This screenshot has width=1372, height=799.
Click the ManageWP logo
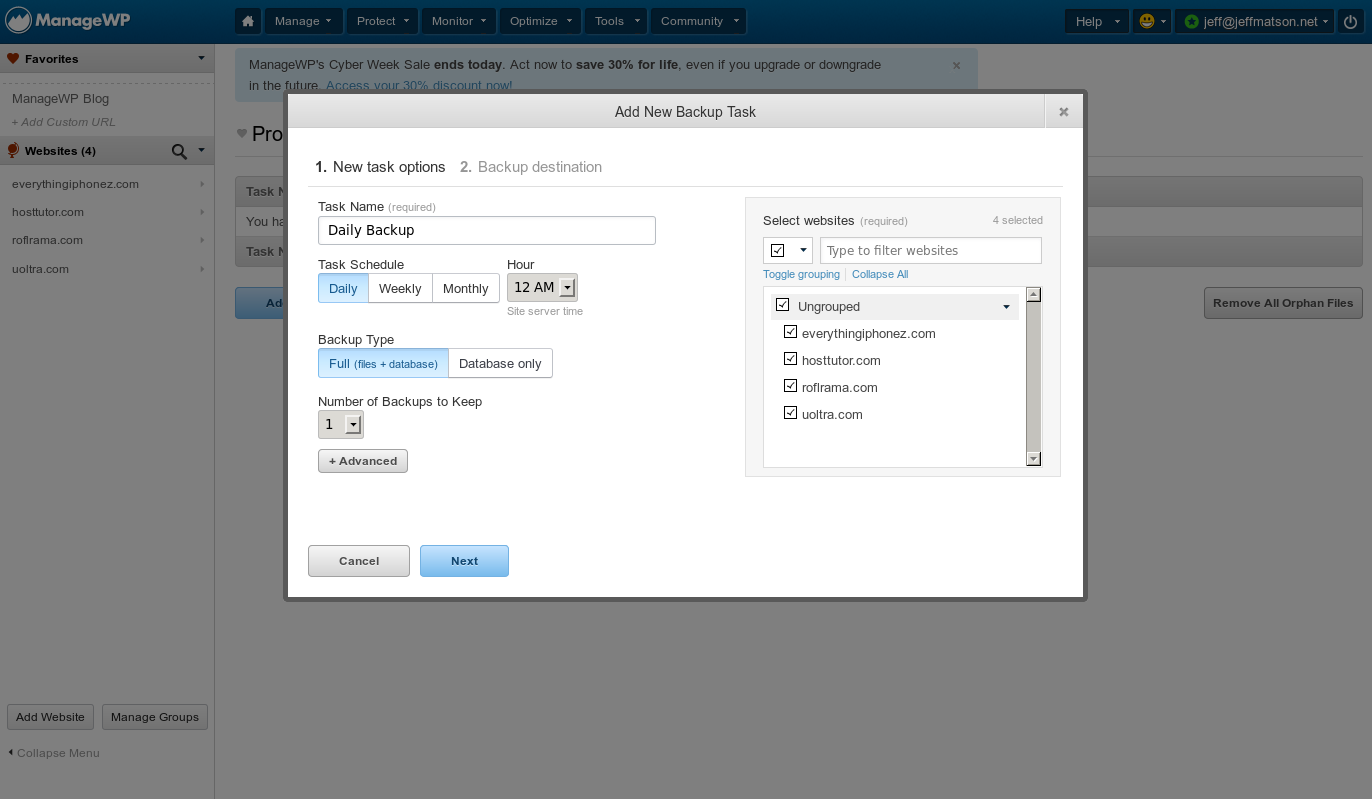[68, 20]
